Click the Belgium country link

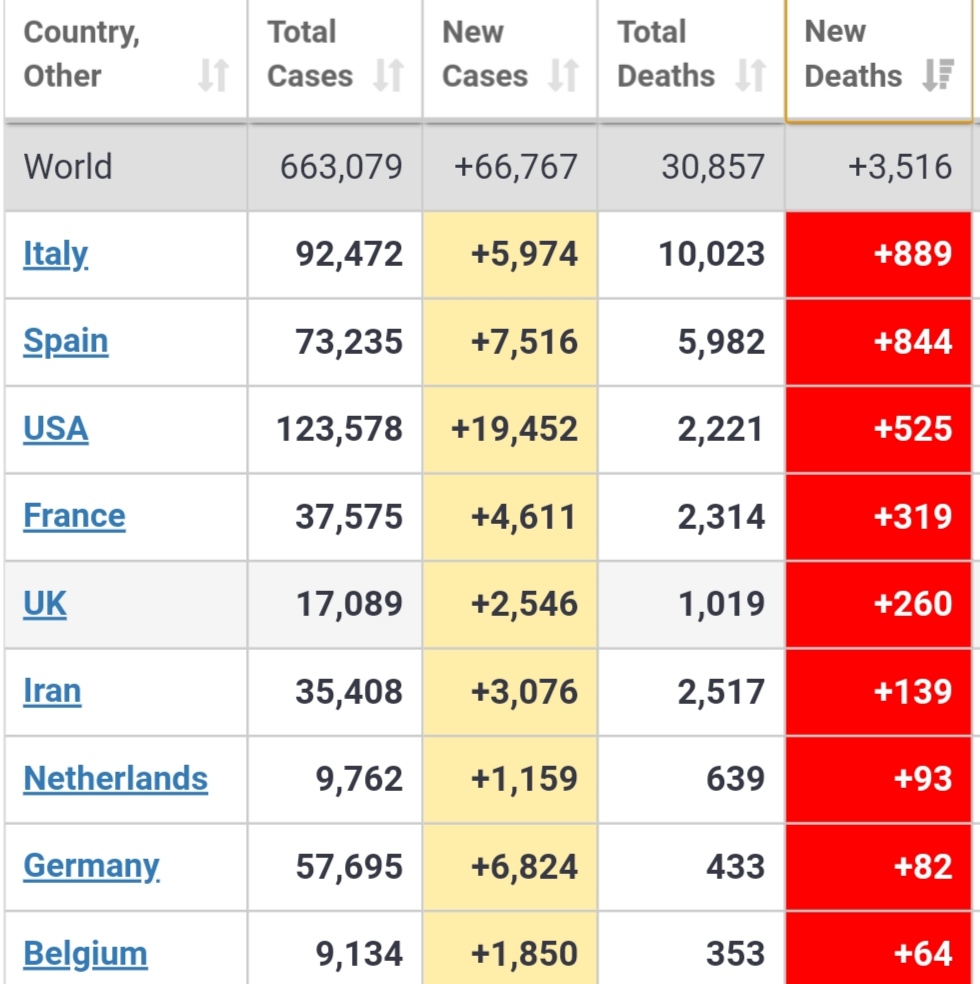pos(85,954)
